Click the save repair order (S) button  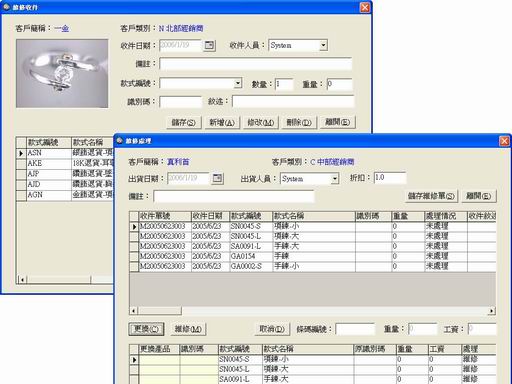coord(431,196)
